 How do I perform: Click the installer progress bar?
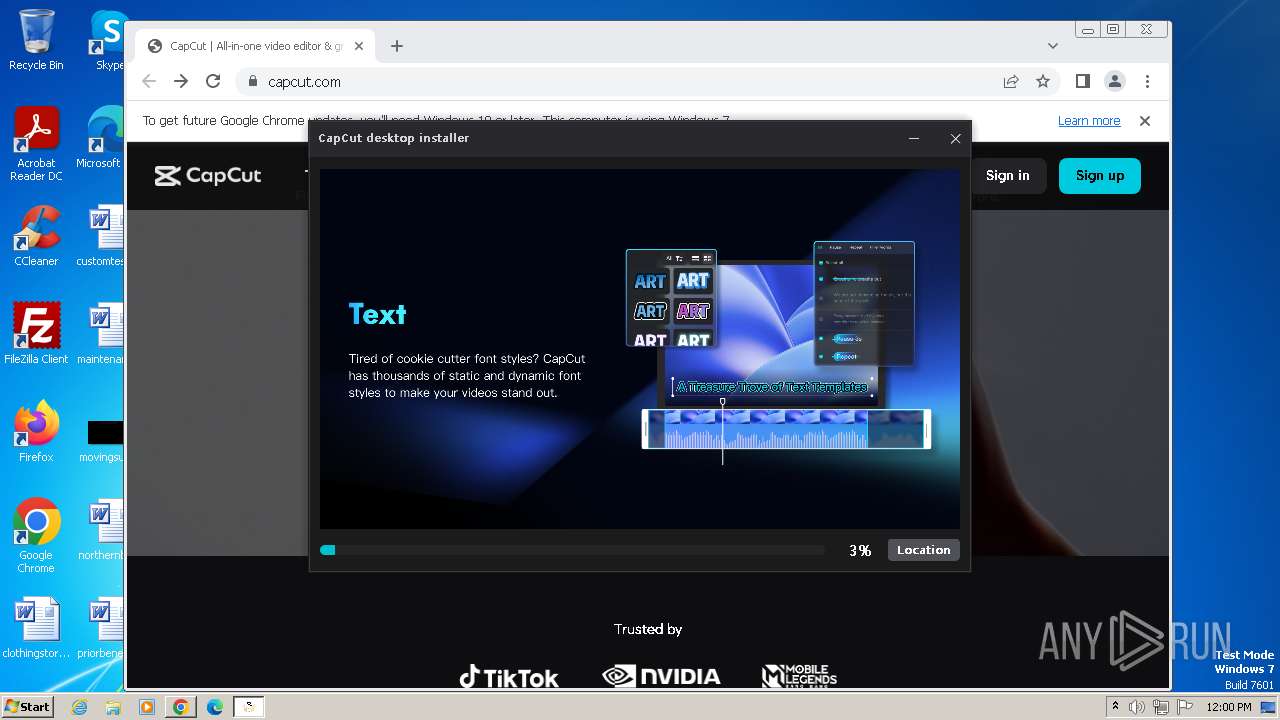tap(572, 550)
